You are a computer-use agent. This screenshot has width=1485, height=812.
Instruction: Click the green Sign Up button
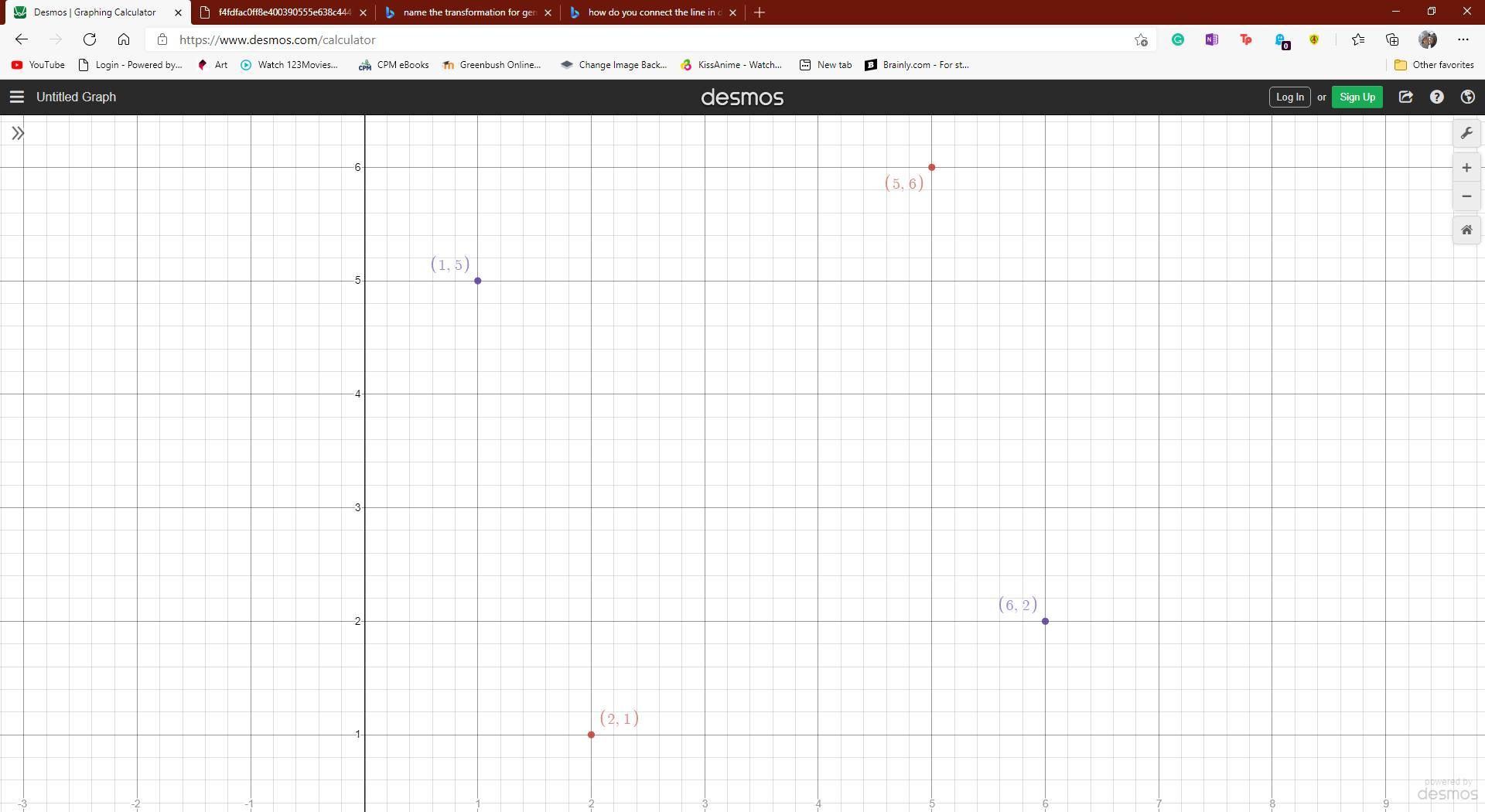[1357, 97]
